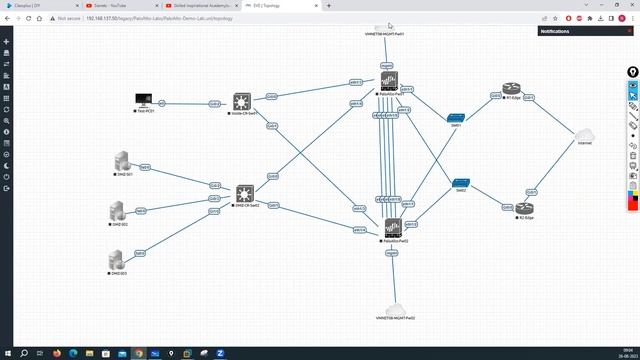The image size is (640, 360).
Task: Open the Pictures icon in sidebar
Action: [6, 87]
